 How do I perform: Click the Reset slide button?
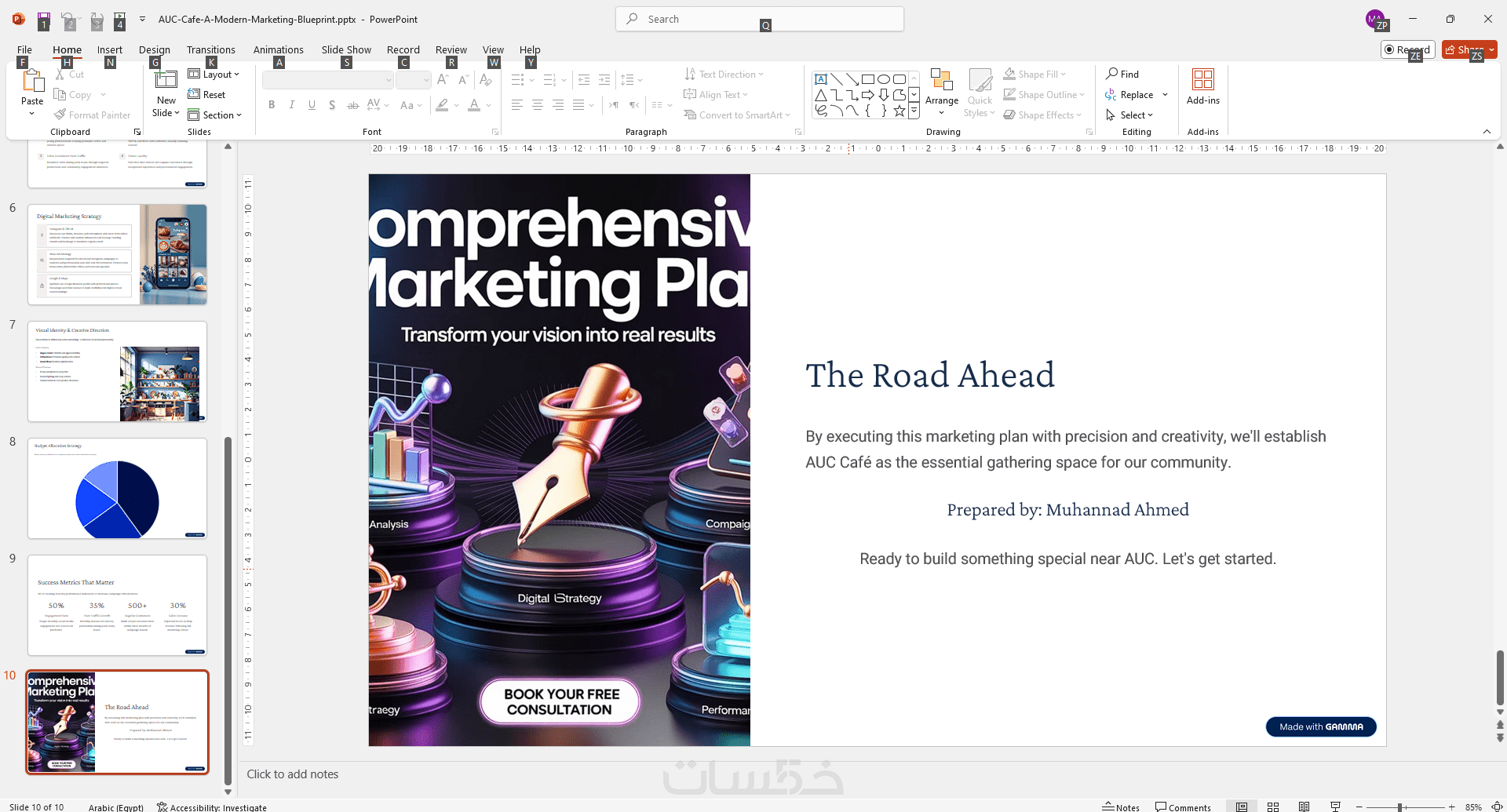tap(207, 95)
